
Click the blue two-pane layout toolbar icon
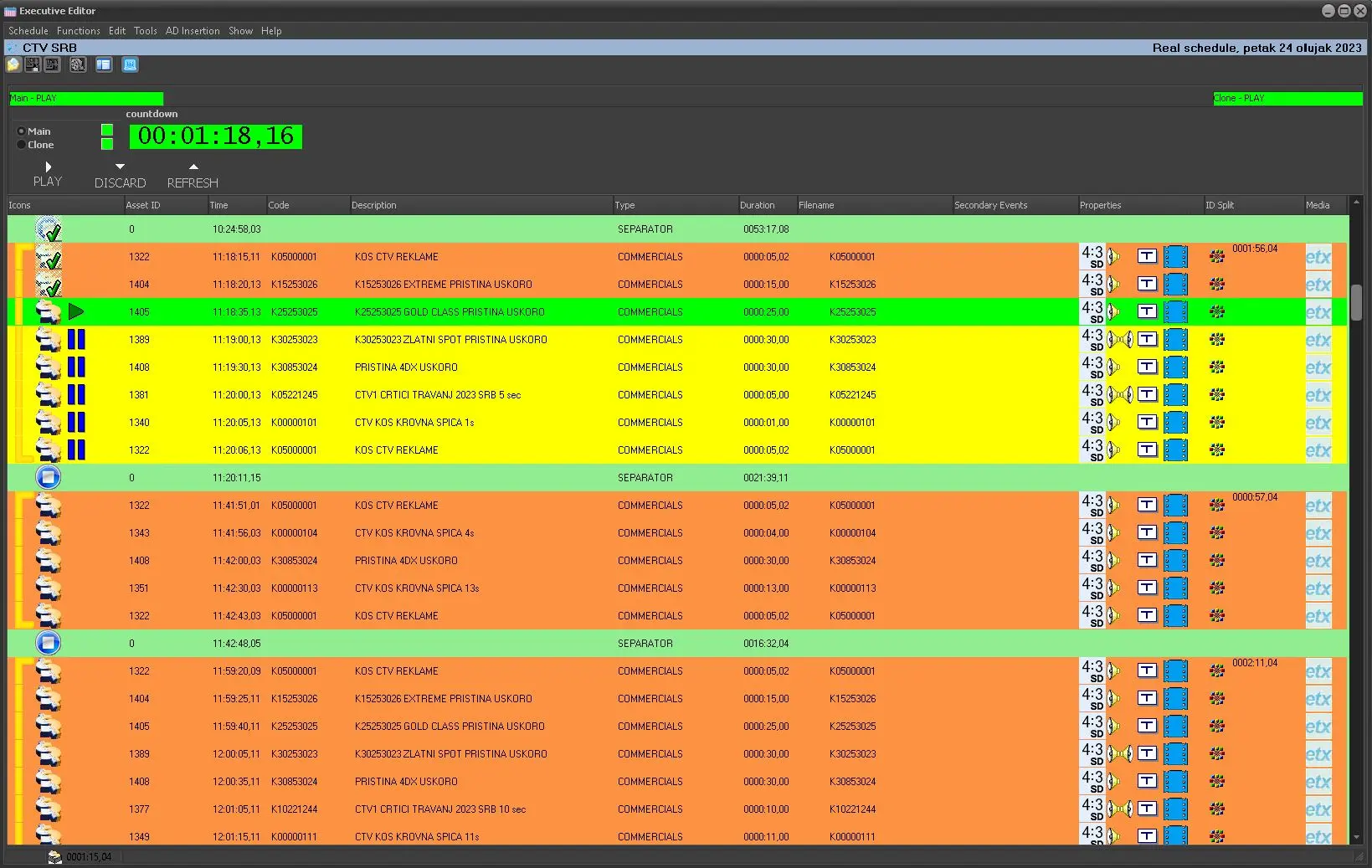[104, 64]
